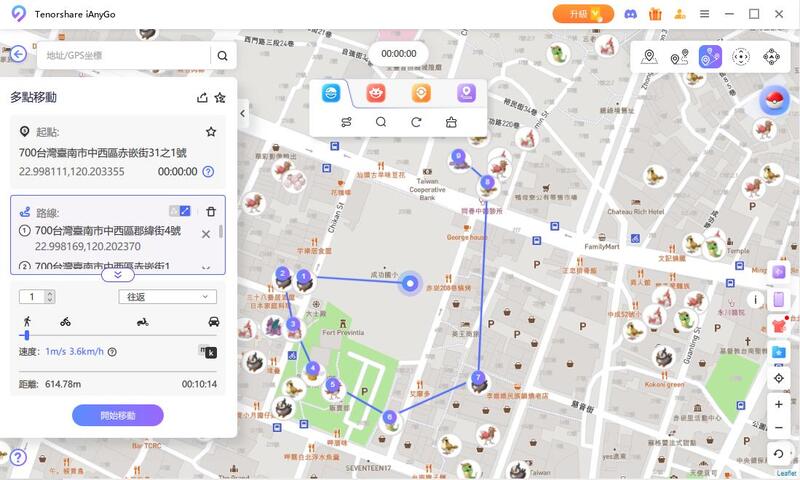Open the Discord icon in title bar

pyautogui.click(x=631, y=14)
